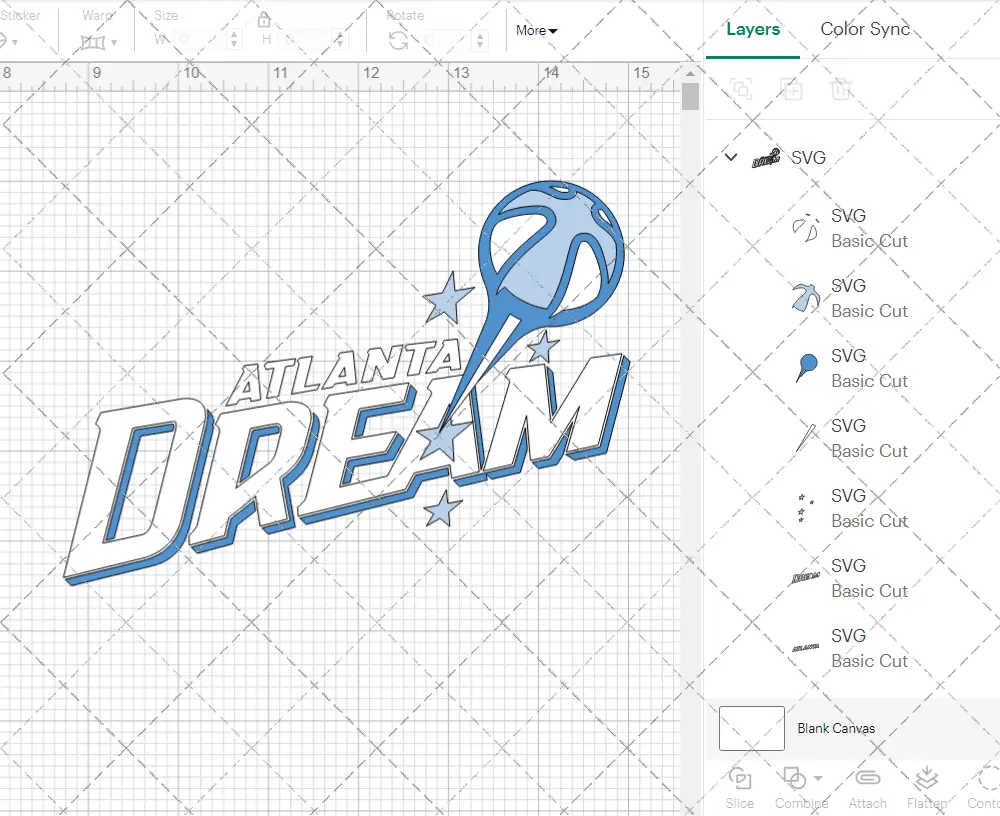The height and width of the screenshot is (816, 1000).
Task: Click the Combine tool icon
Action: tap(794, 779)
